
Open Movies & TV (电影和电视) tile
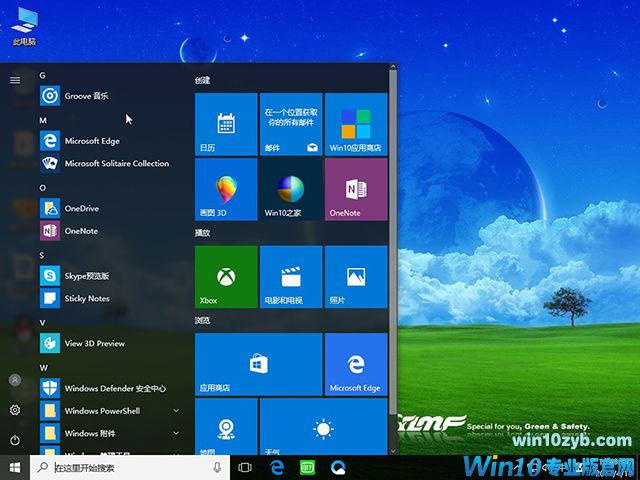click(x=290, y=276)
